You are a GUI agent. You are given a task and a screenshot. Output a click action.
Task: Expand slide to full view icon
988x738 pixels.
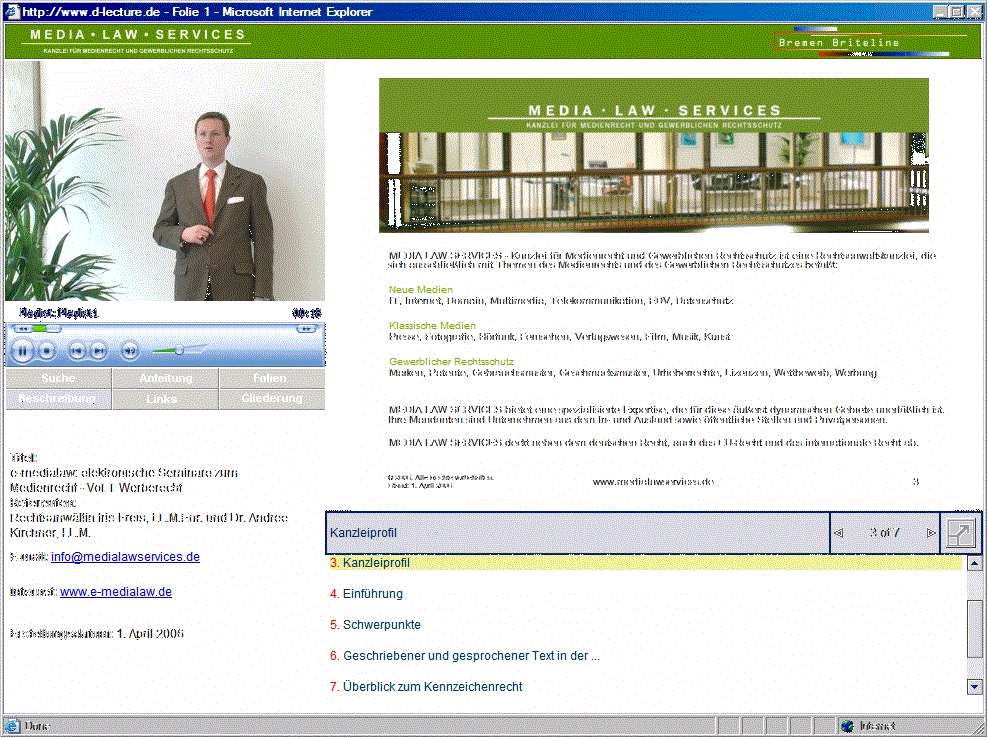(960, 533)
